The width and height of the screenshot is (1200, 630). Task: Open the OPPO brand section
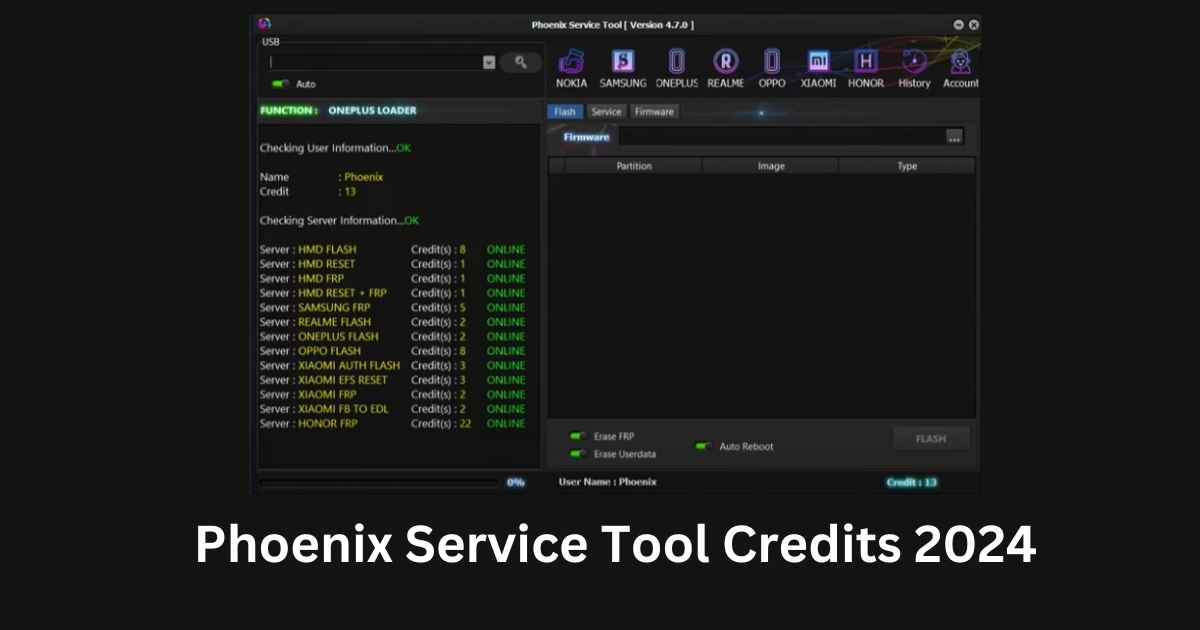coord(772,68)
